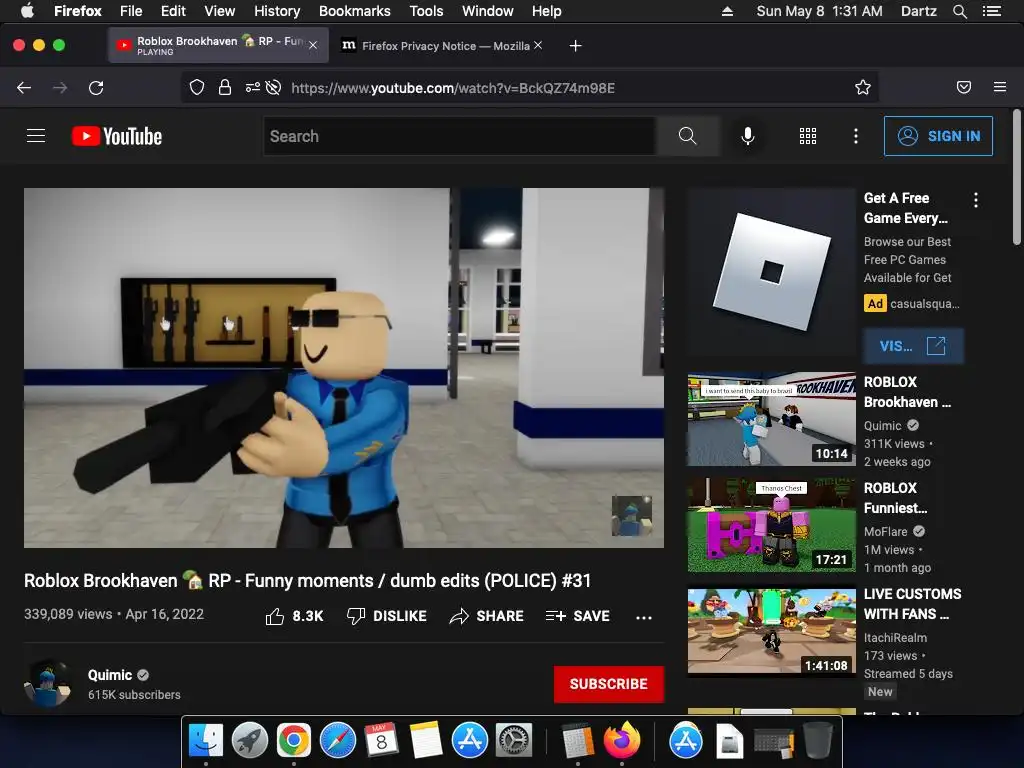The height and width of the screenshot is (768, 1024).
Task: Click the DISLIKE button
Action: click(x=387, y=616)
